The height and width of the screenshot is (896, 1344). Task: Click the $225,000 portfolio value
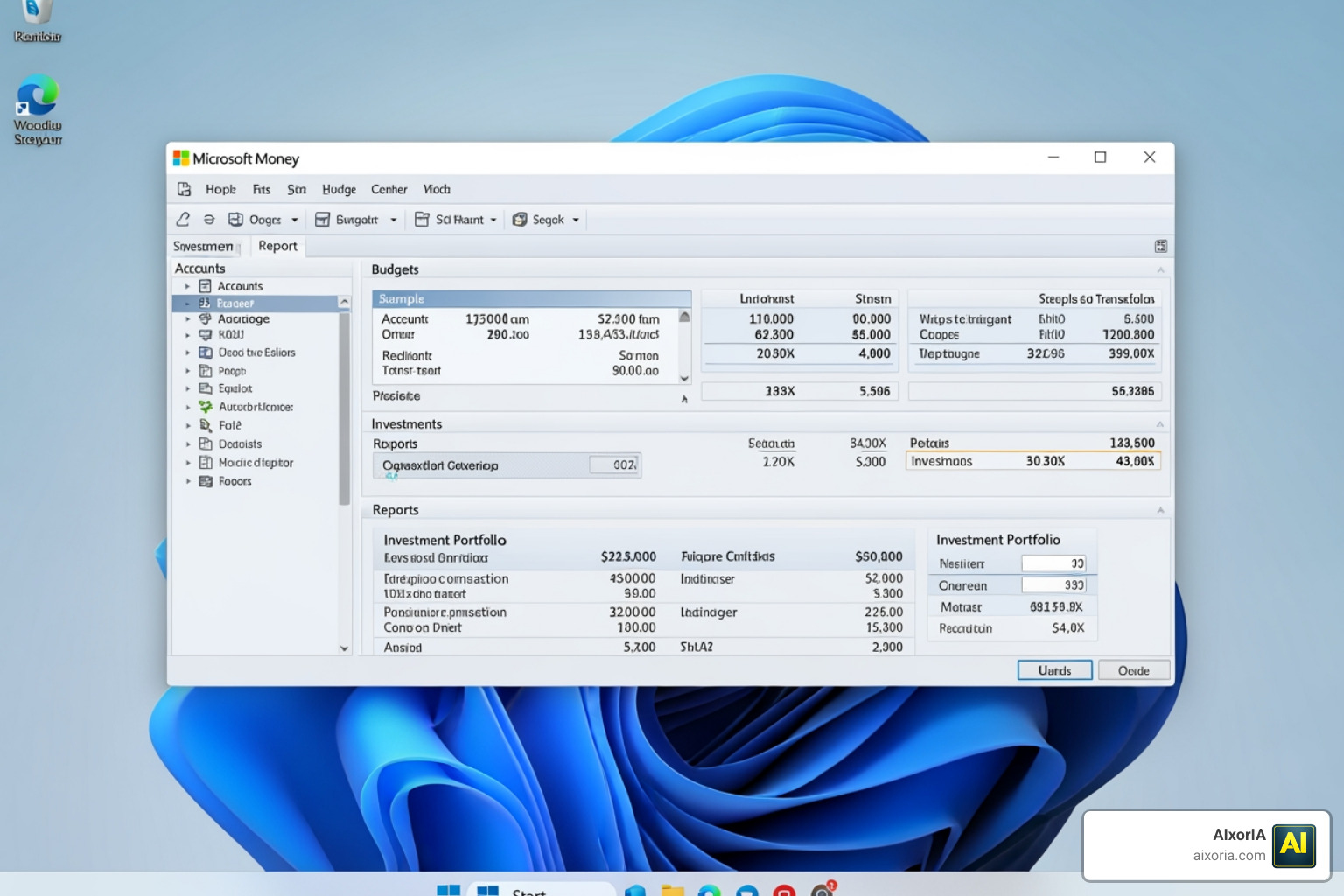[x=628, y=556]
